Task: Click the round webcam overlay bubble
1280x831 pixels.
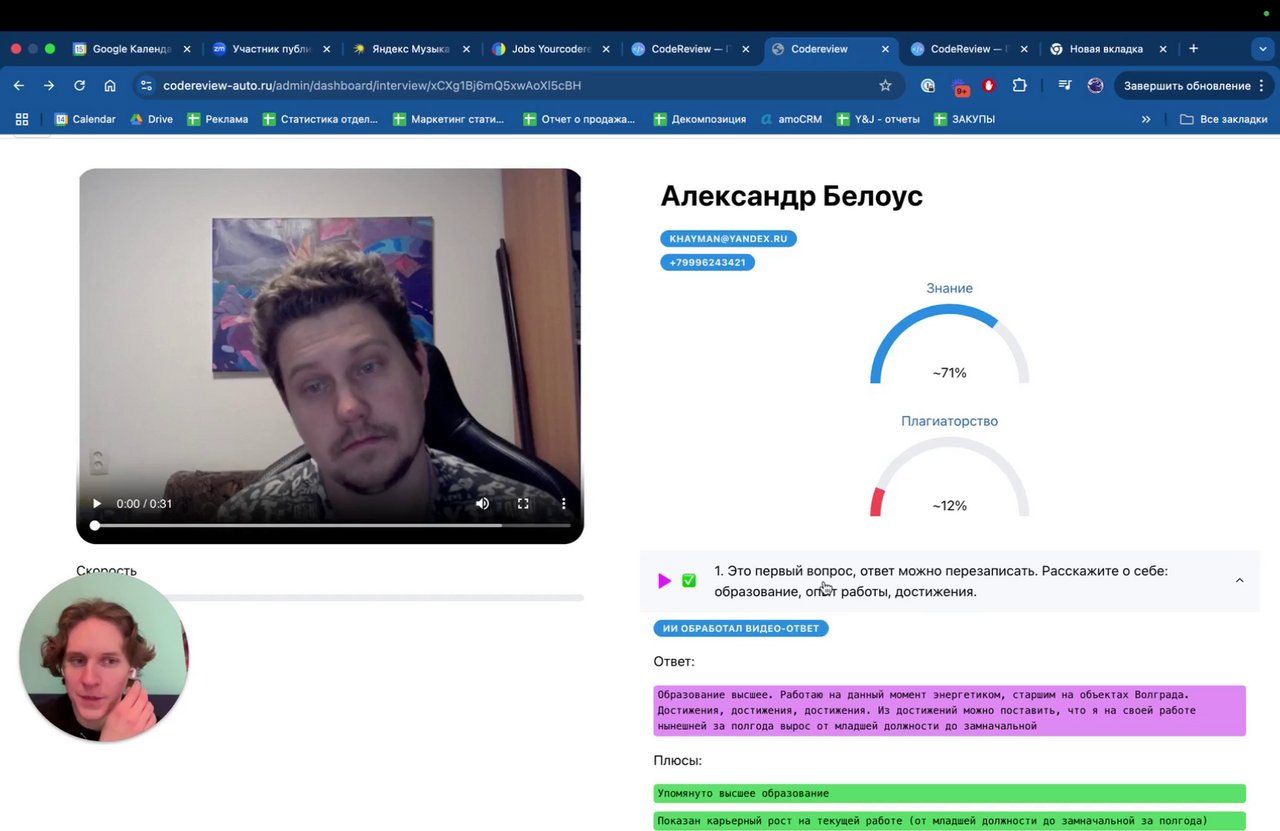Action: click(x=104, y=657)
